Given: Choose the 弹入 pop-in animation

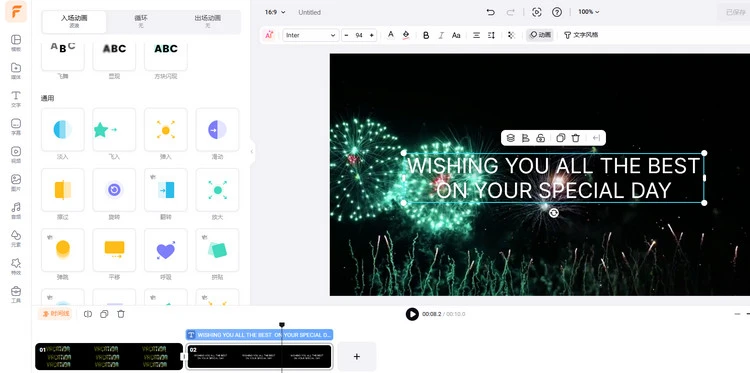Looking at the screenshot, I should coord(166,130).
